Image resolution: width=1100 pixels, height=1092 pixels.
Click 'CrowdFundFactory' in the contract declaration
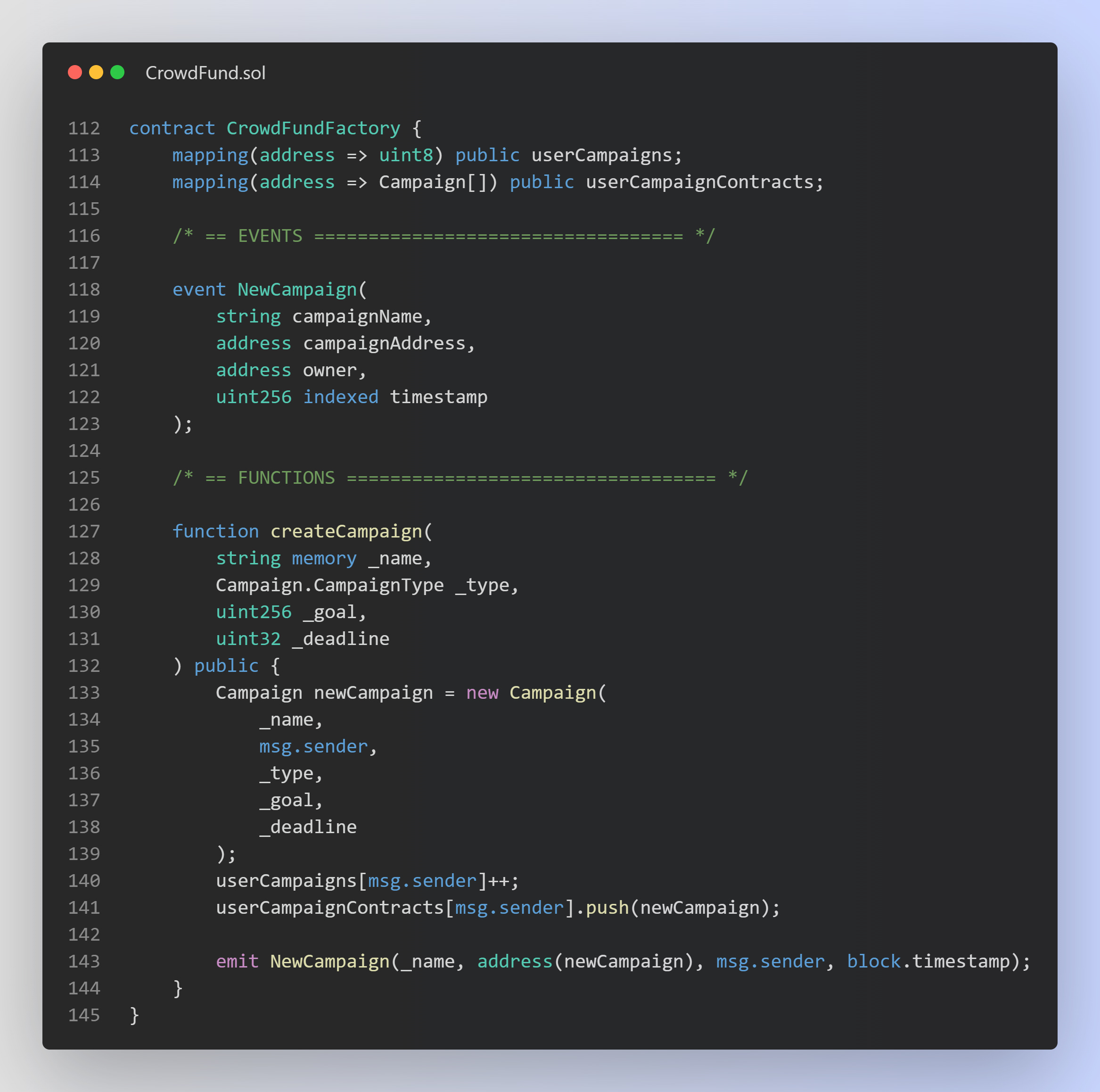pos(313,128)
